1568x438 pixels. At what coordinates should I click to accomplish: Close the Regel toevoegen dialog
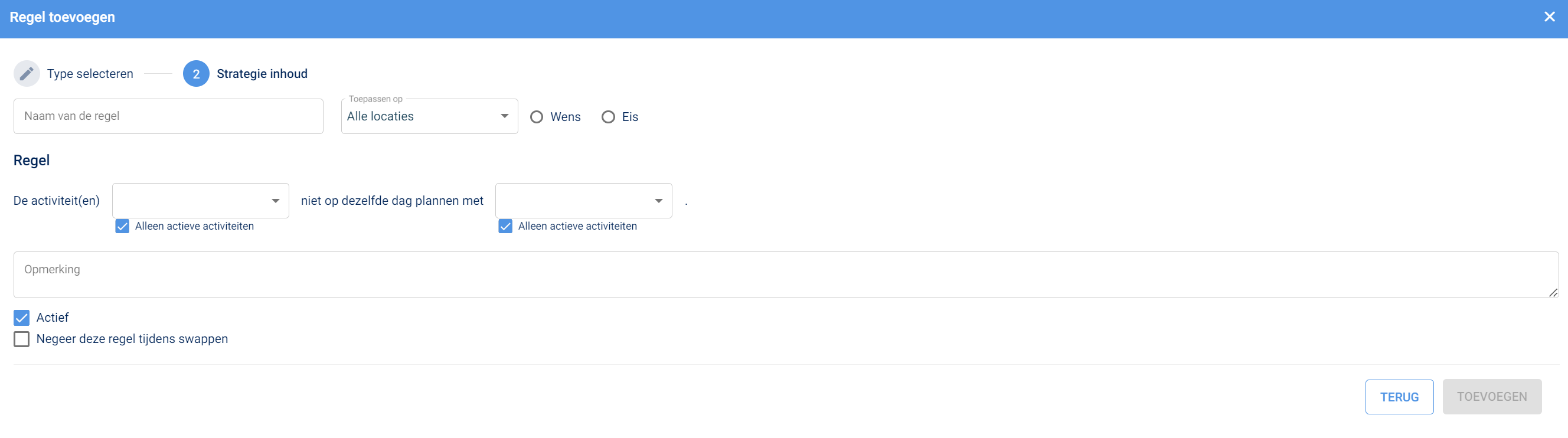[x=1549, y=17]
